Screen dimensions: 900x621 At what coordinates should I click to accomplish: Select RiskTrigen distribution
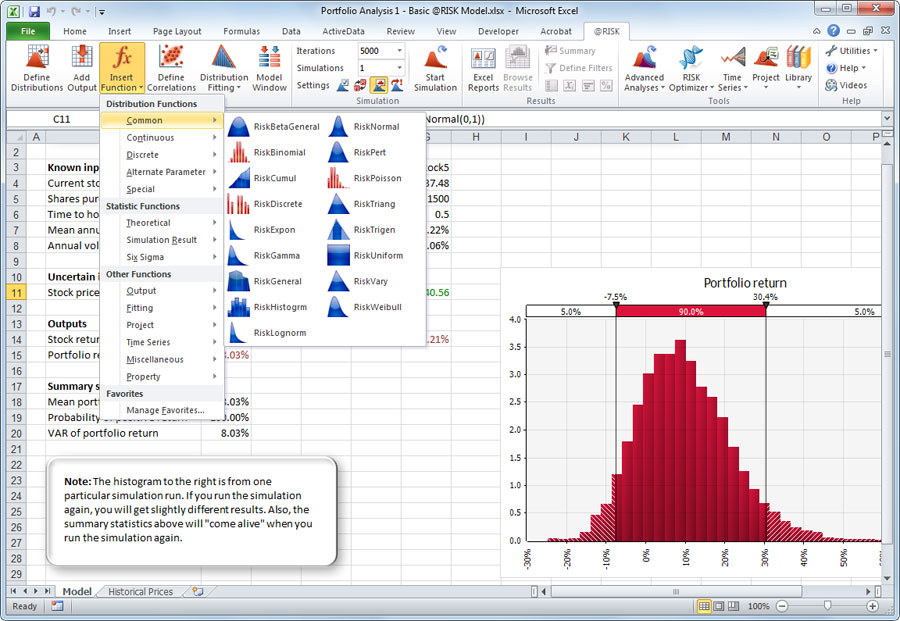362,230
